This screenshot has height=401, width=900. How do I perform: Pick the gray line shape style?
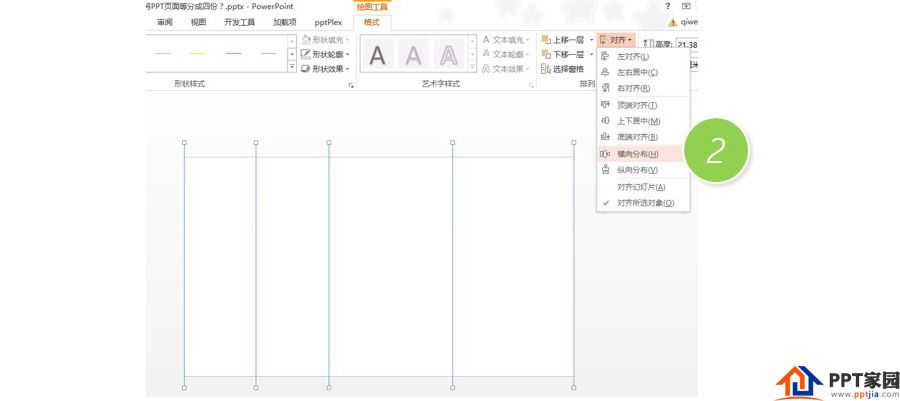tap(162, 54)
